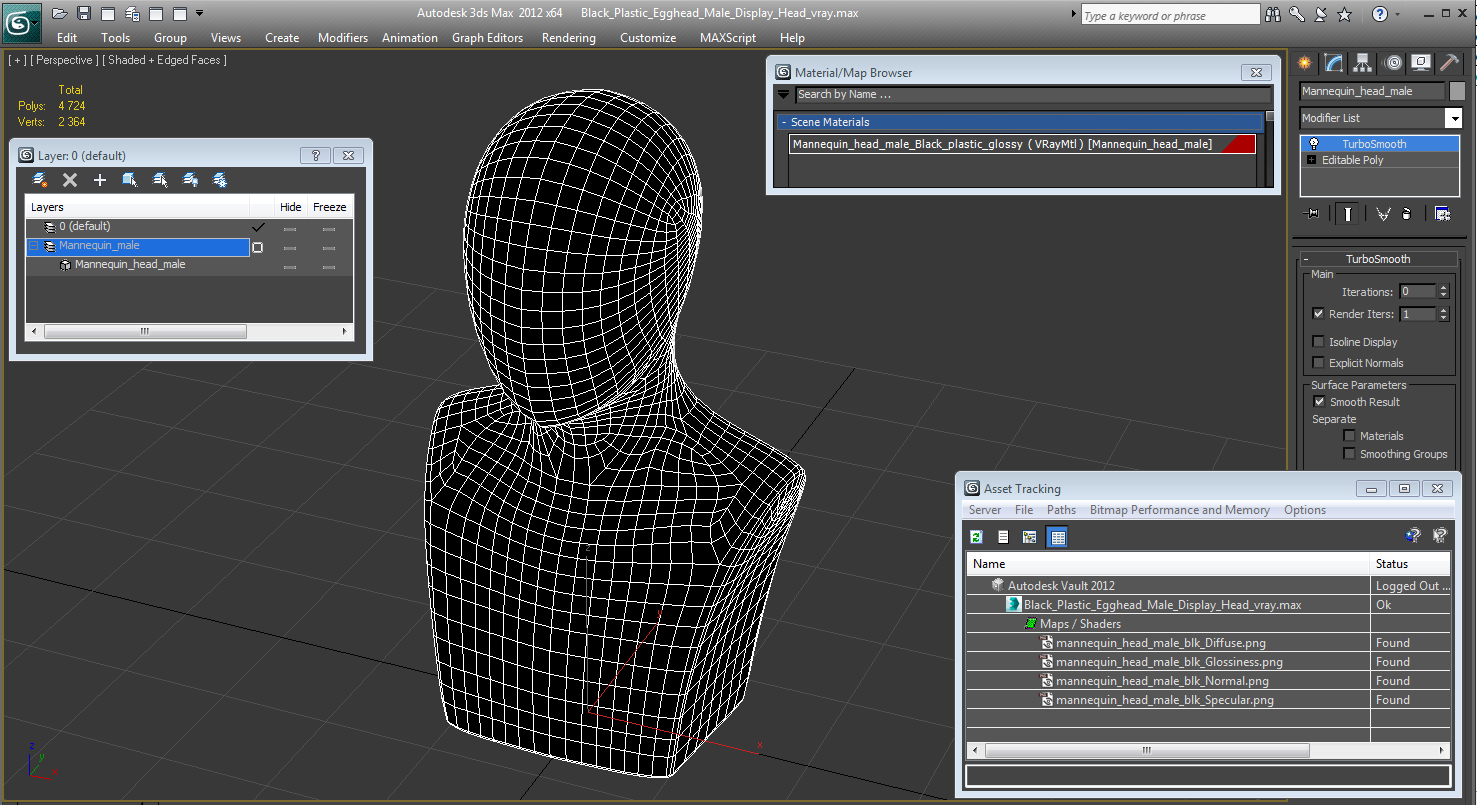This screenshot has width=1477, height=805.
Task: Open the Graph Editors menu
Action: click(487, 38)
